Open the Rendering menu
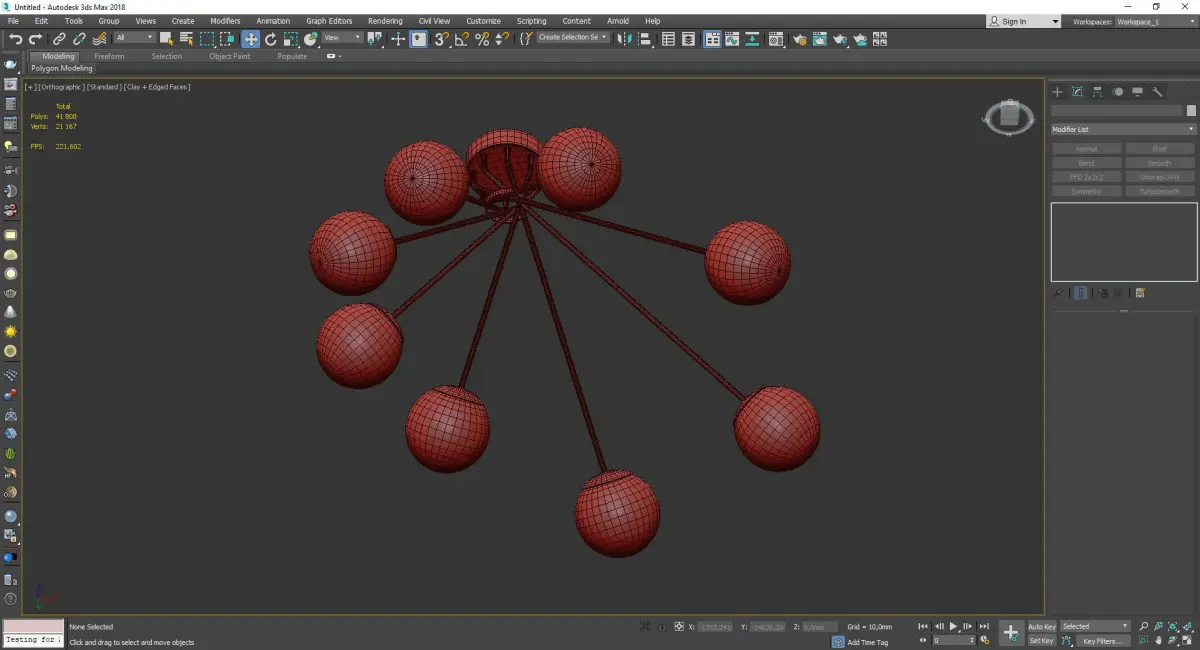Screen dimensions: 1200x650 coord(385,21)
